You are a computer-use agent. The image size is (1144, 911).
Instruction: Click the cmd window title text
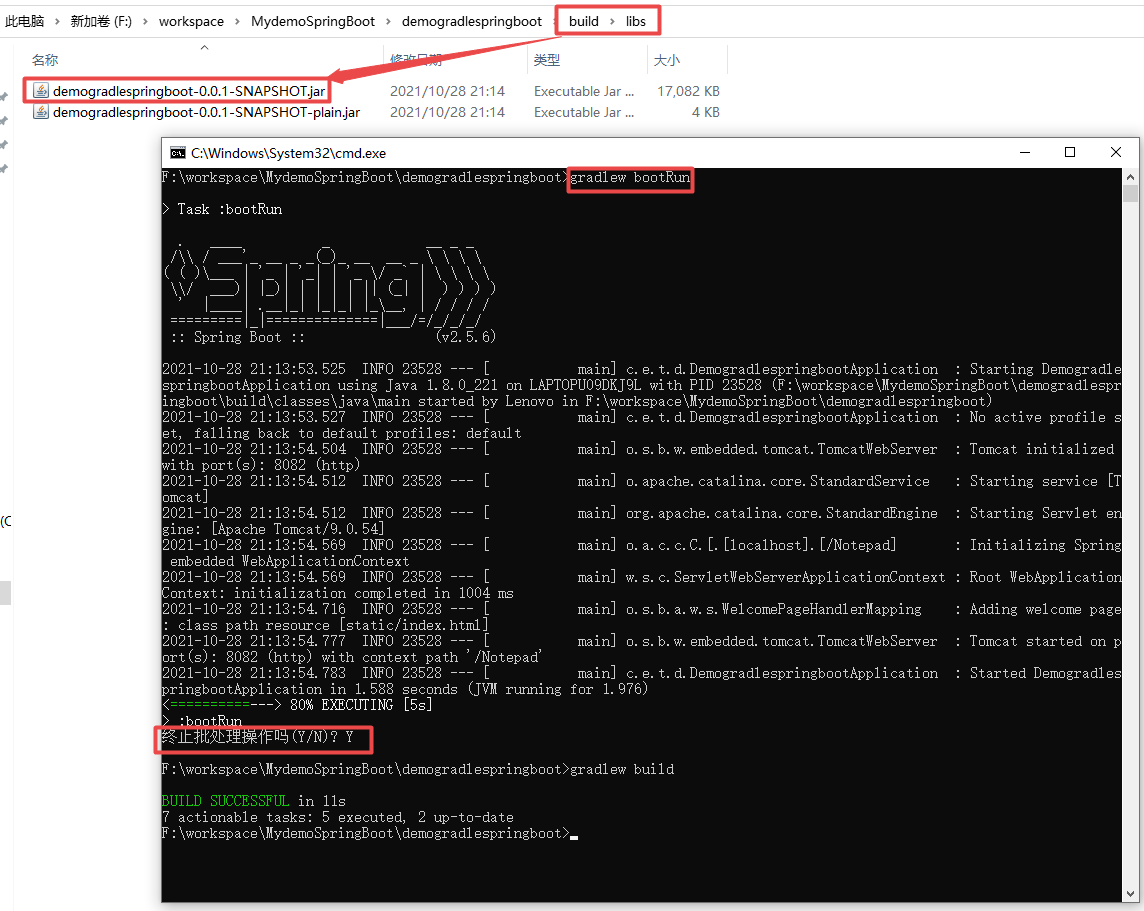point(288,152)
